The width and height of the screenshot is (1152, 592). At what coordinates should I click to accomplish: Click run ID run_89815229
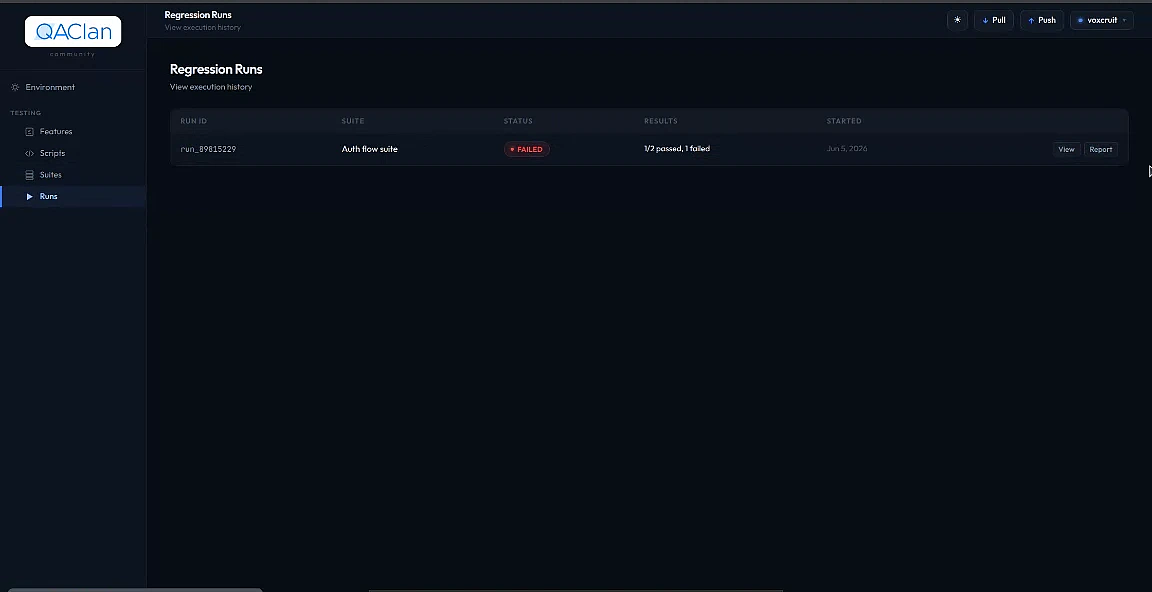[x=208, y=149]
